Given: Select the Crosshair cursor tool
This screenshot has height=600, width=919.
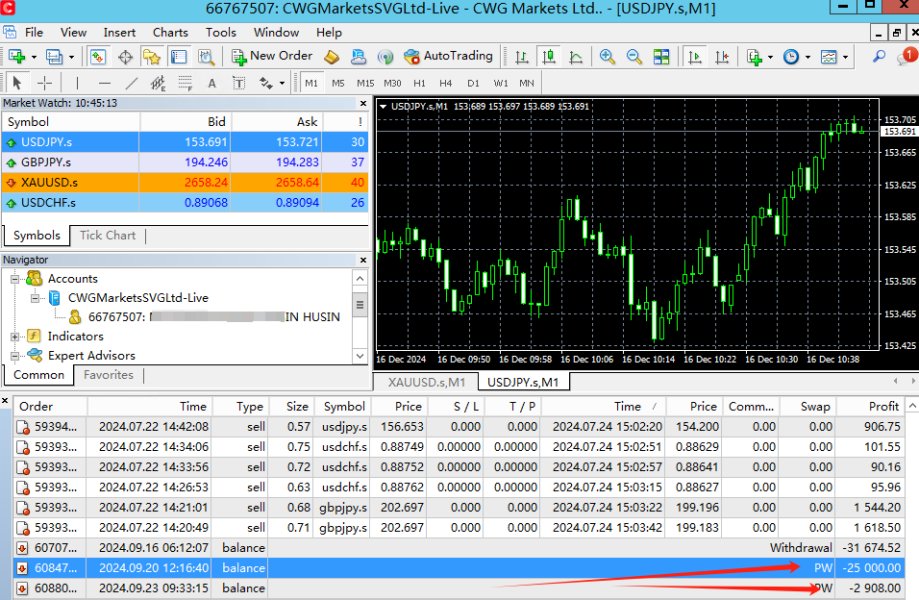Looking at the screenshot, I should [x=44, y=83].
